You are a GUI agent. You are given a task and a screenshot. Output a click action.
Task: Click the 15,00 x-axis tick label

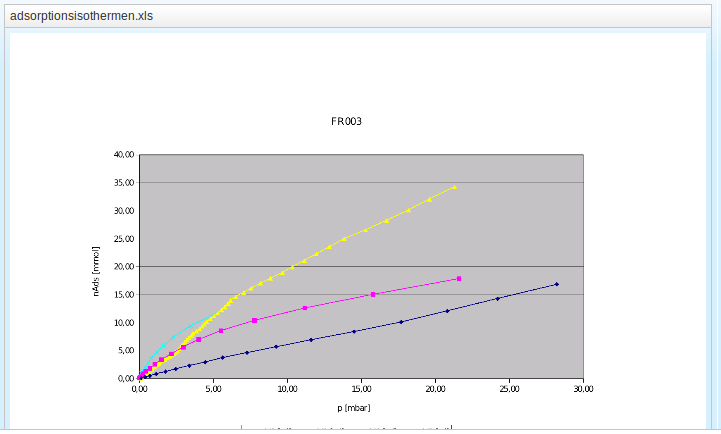(361, 389)
